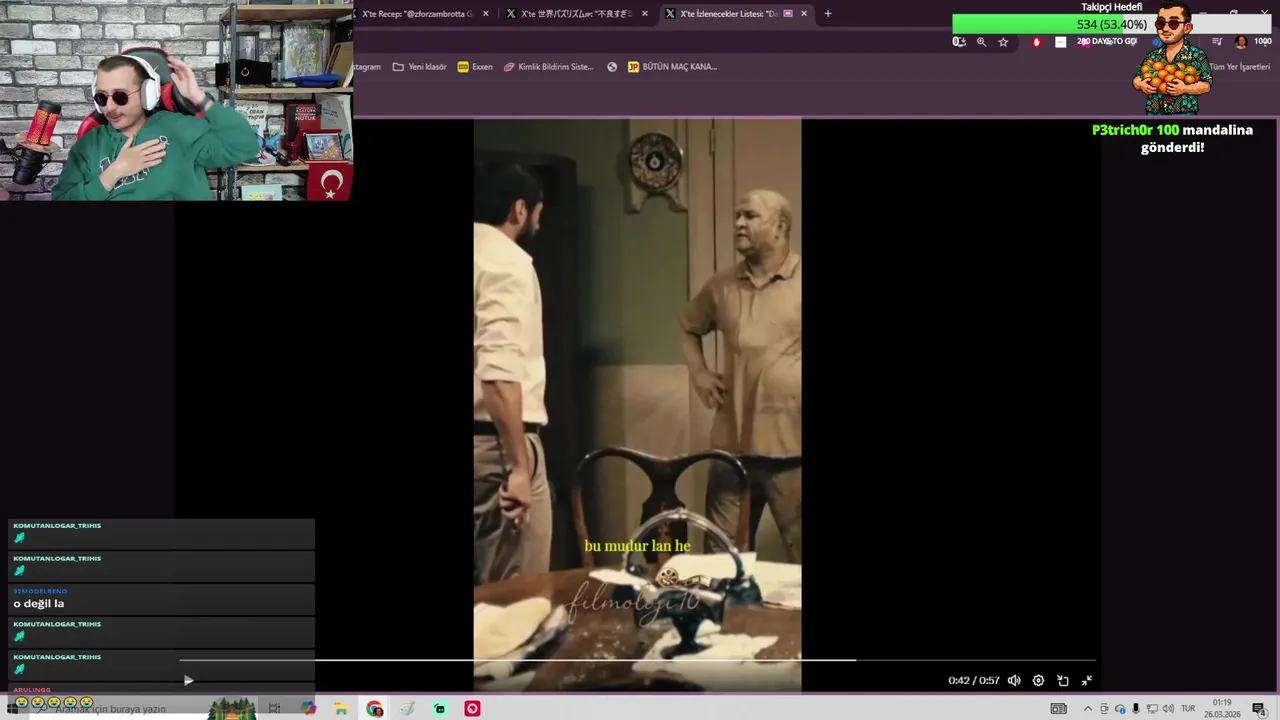
Task: Close the "X'te 世界バズリズム" tab
Action: [x=645, y=14]
